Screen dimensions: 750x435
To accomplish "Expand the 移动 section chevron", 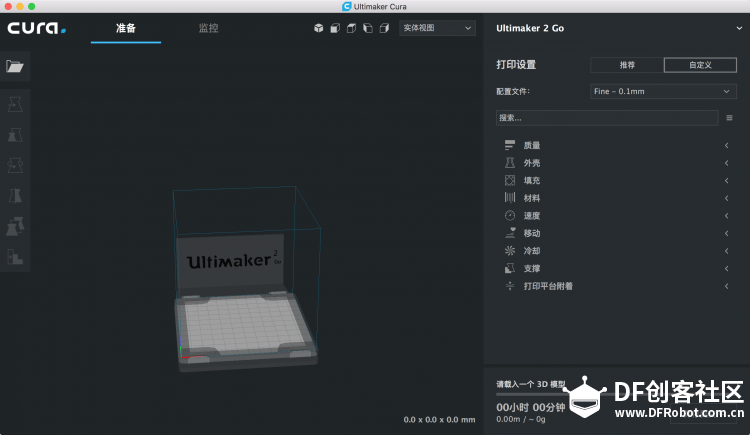I will tap(726, 233).
